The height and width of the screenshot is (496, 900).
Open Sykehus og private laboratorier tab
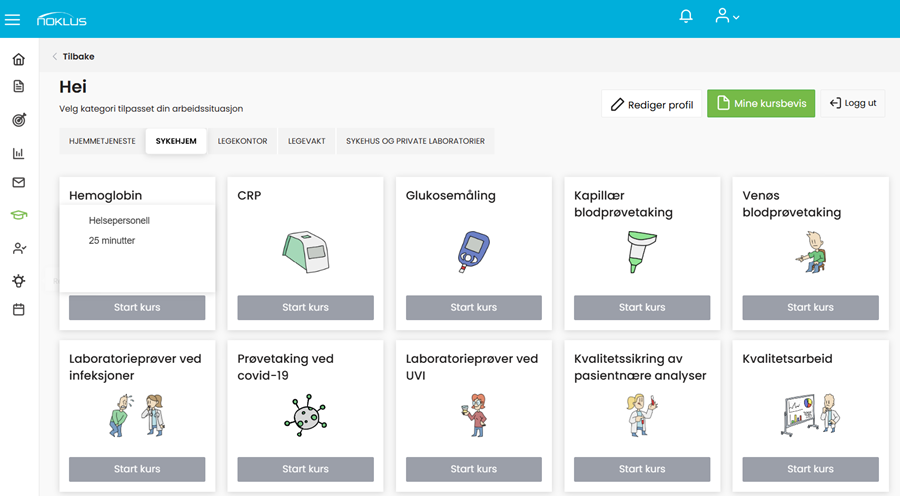click(x=415, y=141)
